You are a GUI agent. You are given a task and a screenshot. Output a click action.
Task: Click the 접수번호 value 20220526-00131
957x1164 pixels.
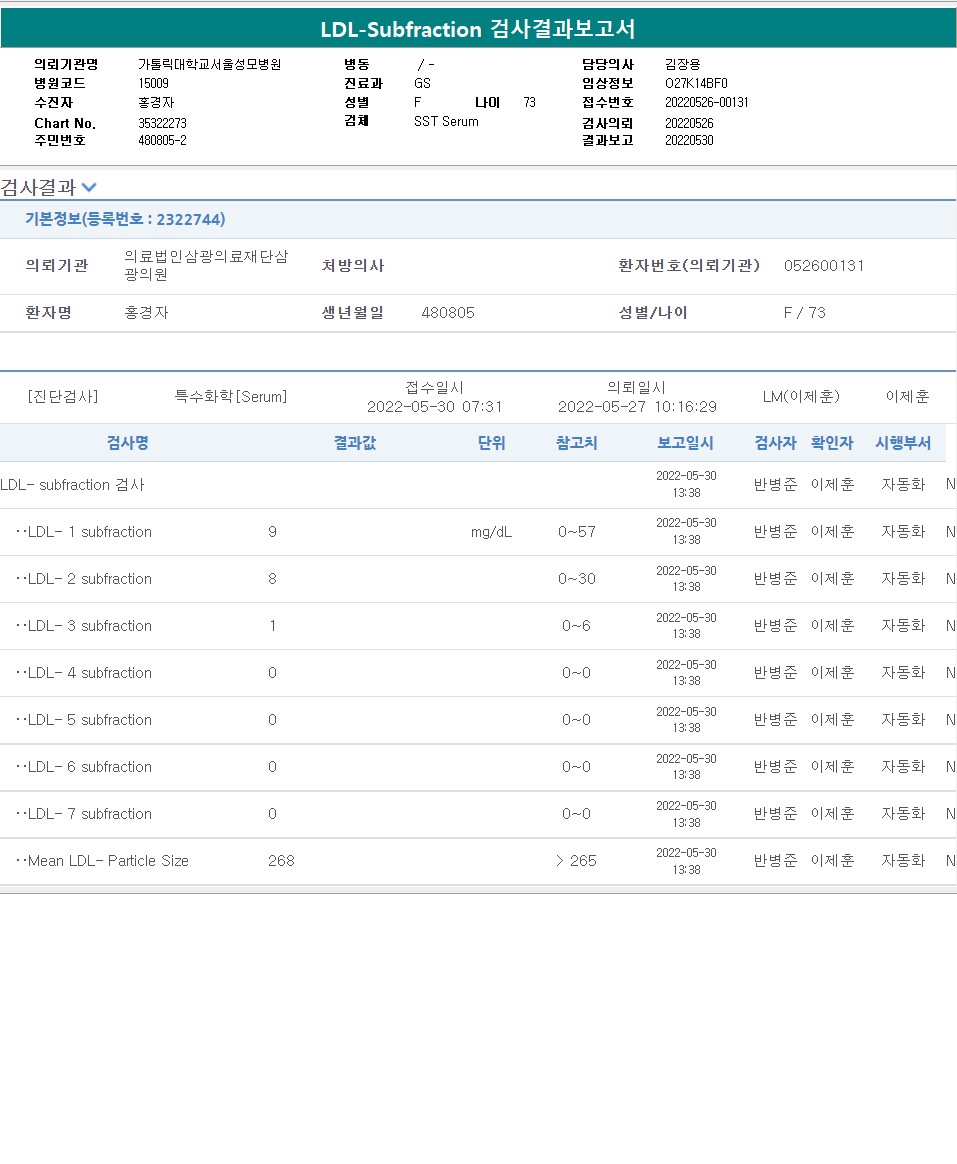[x=706, y=102]
